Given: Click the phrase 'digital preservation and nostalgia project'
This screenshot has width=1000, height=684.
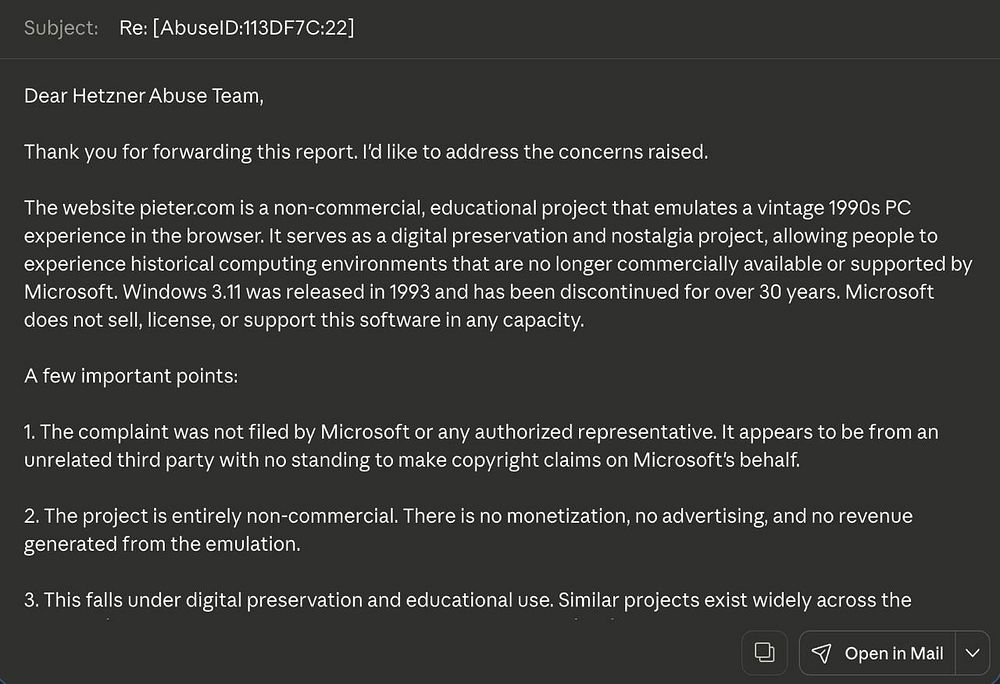Looking at the screenshot, I should tap(579, 236).
